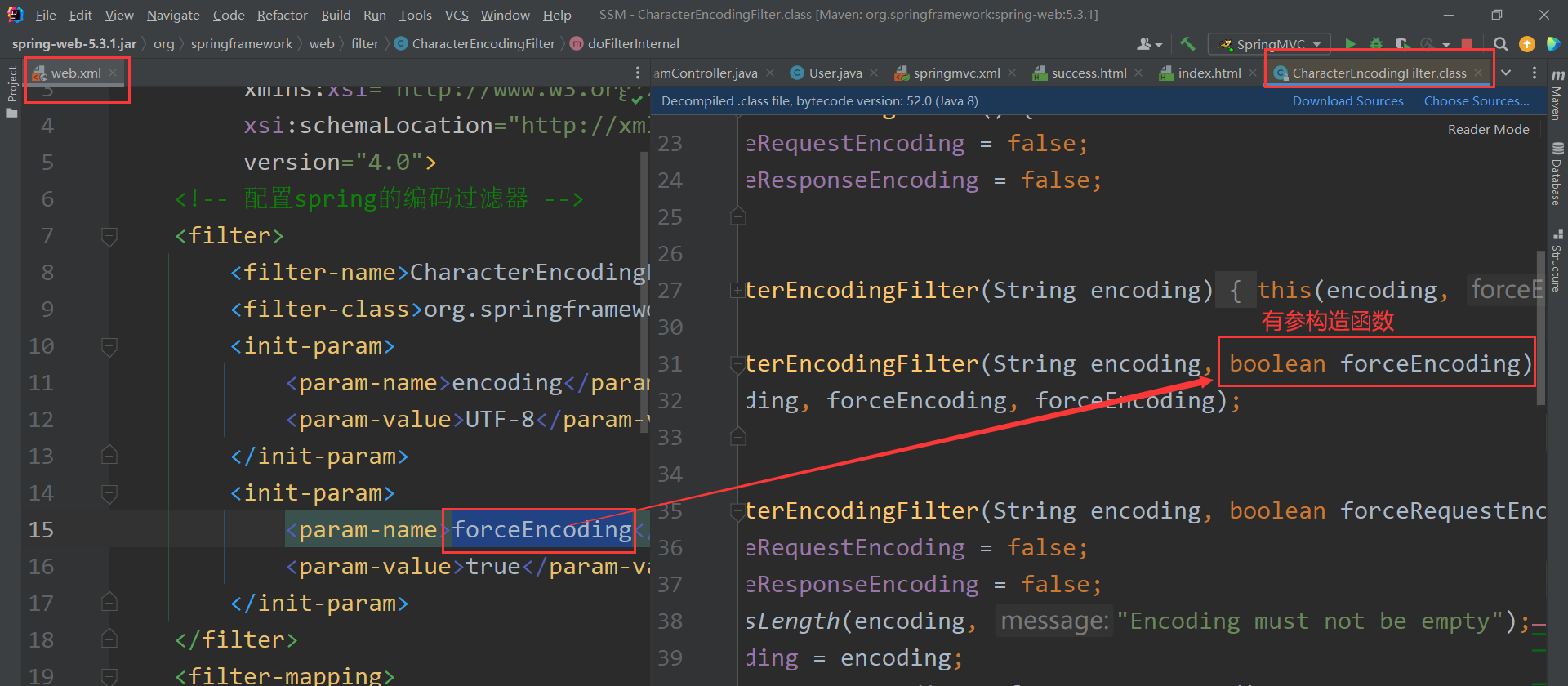
Task: Click the red Stop icon
Action: pos(1468,44)
